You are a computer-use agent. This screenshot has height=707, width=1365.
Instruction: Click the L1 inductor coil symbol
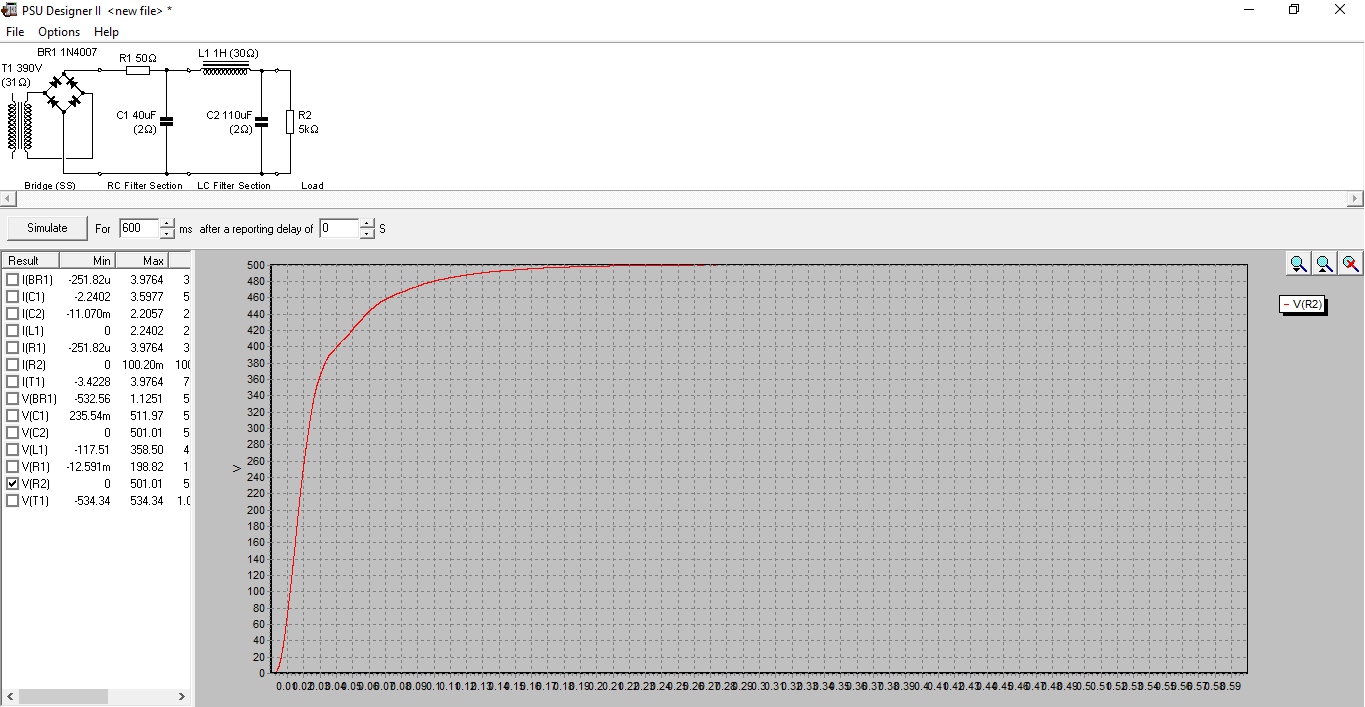(x=225, y=69)
